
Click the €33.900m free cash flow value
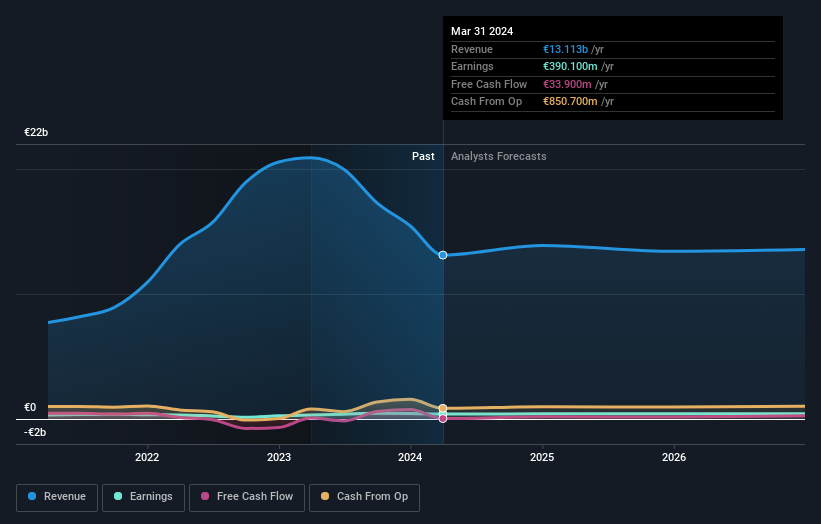tap(567, 84)
